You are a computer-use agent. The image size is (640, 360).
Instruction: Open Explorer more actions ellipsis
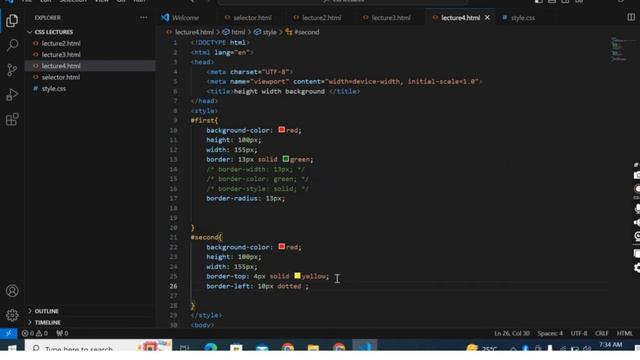point(143,18)
